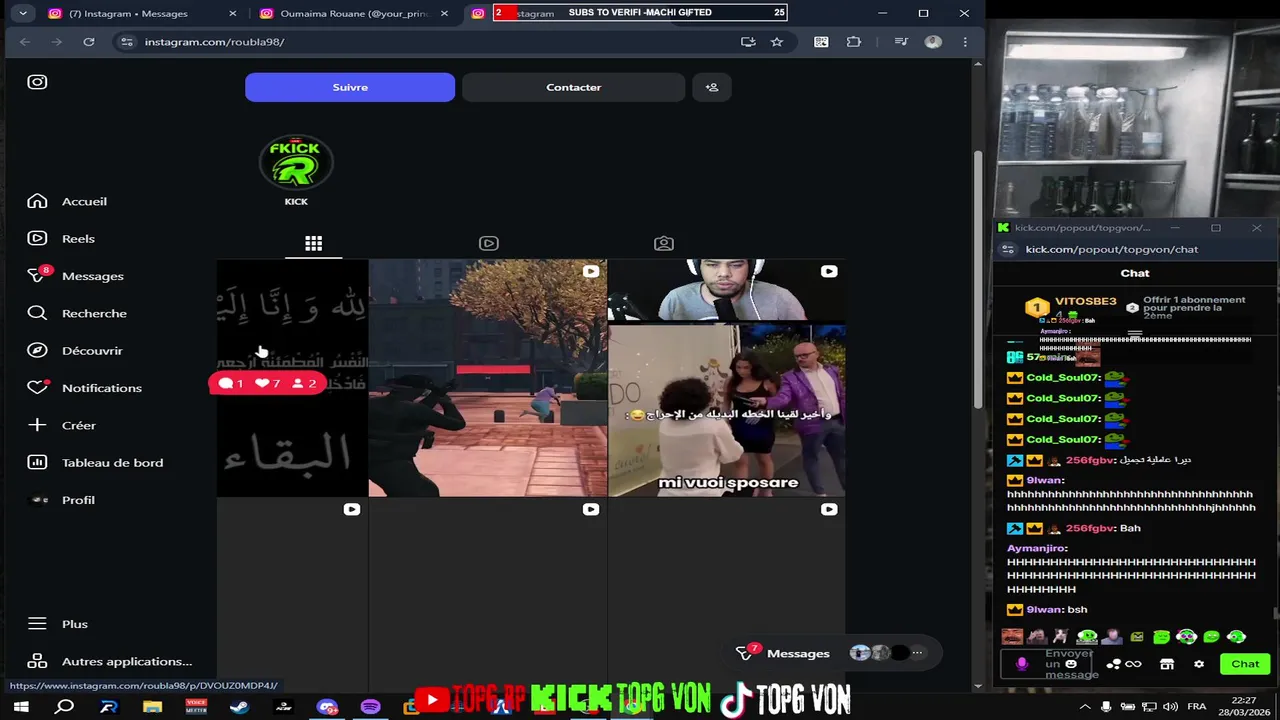Open the browser extensions puzzle icon

(854, 42)
